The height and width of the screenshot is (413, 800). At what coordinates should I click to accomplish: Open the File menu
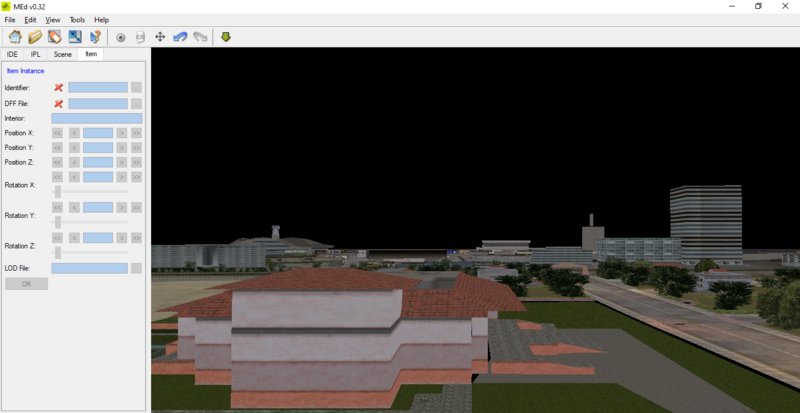10,20
